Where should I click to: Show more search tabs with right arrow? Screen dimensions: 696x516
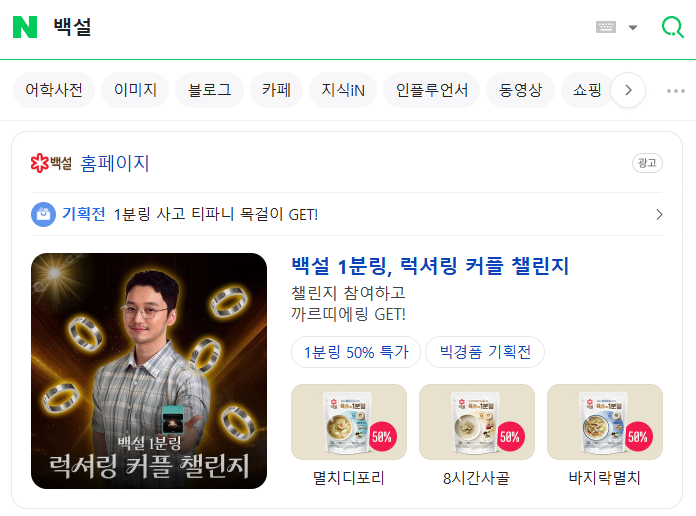[628, 90]
